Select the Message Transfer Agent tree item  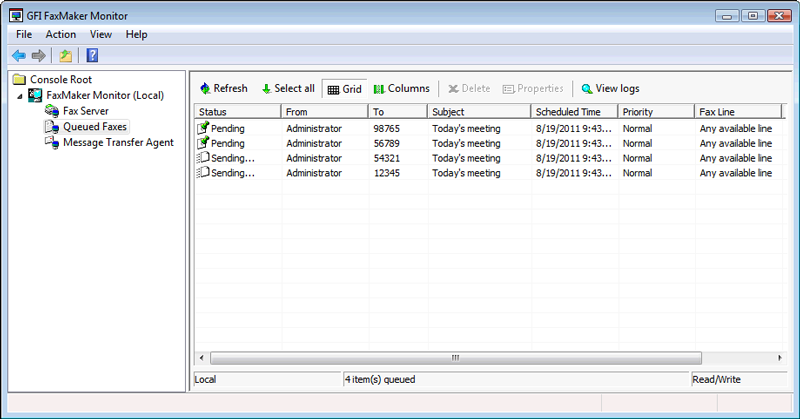click(x=118, y=142)
